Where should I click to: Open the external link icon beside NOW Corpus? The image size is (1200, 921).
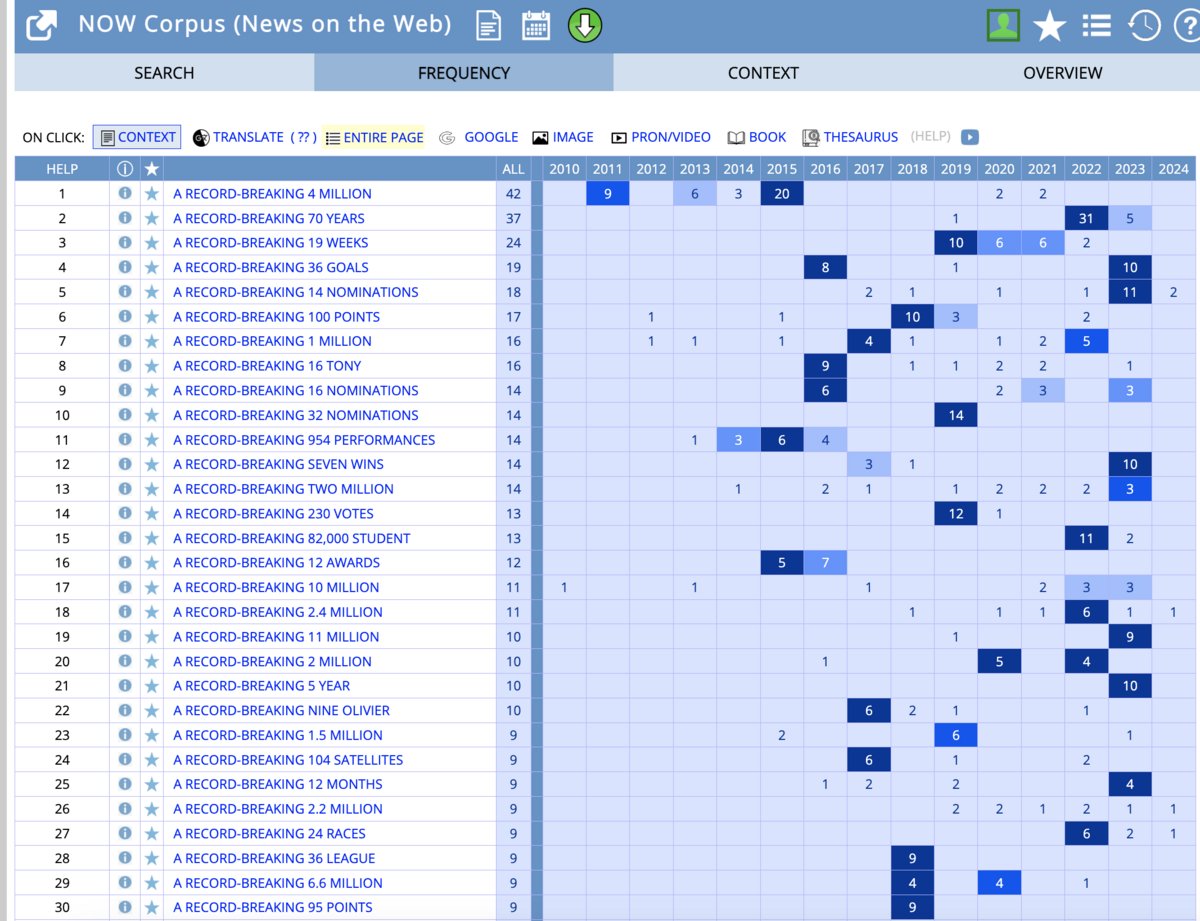[41, 25]
